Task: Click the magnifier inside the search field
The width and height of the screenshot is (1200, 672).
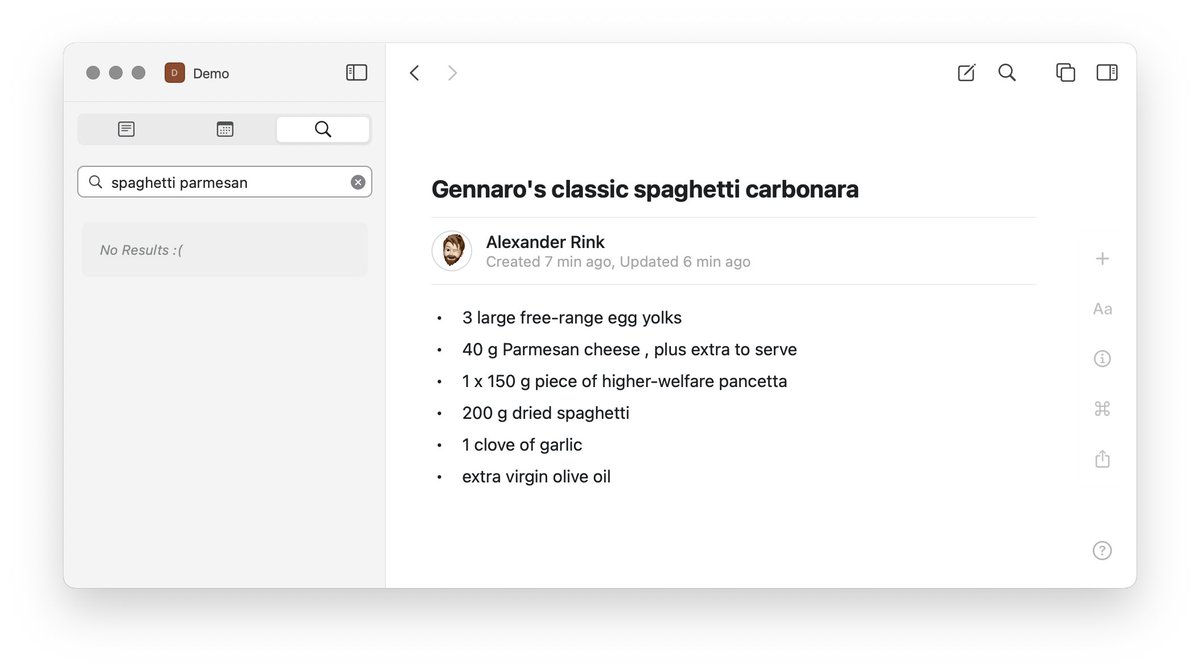Action: click(96, 182)
